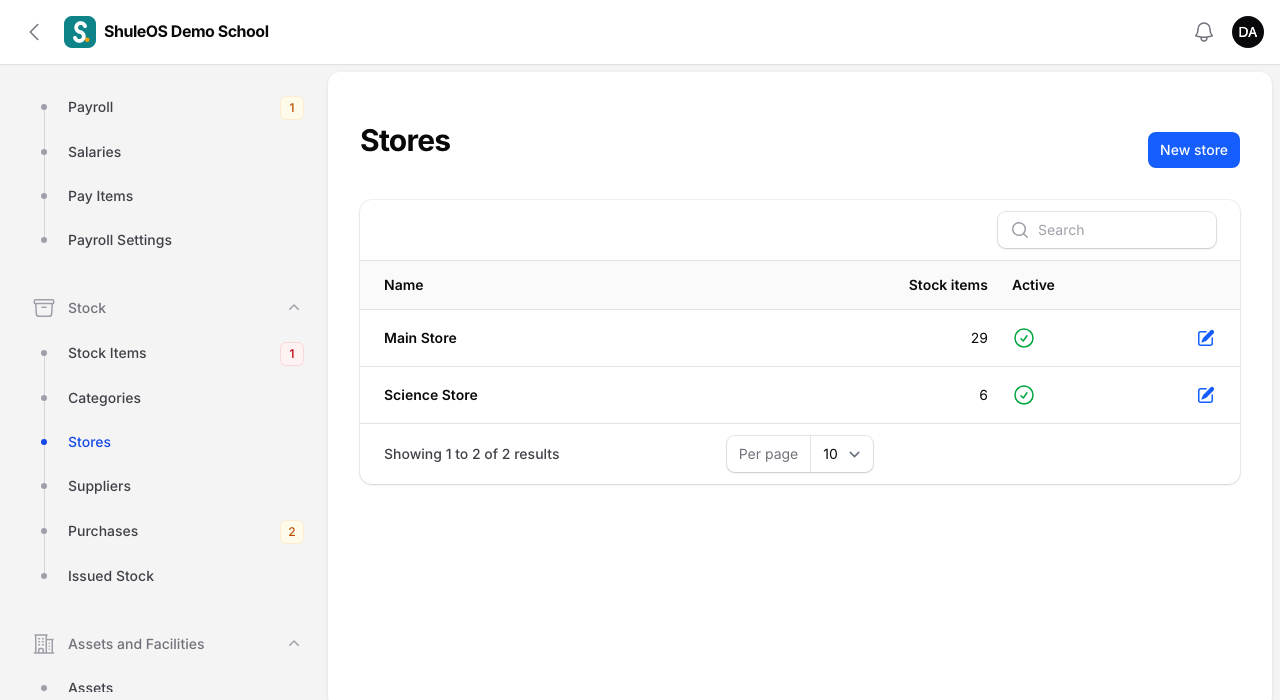The width and height of the screenshot is (1280, 700).
Task: Click the Stores page heading
Action: 405,140
